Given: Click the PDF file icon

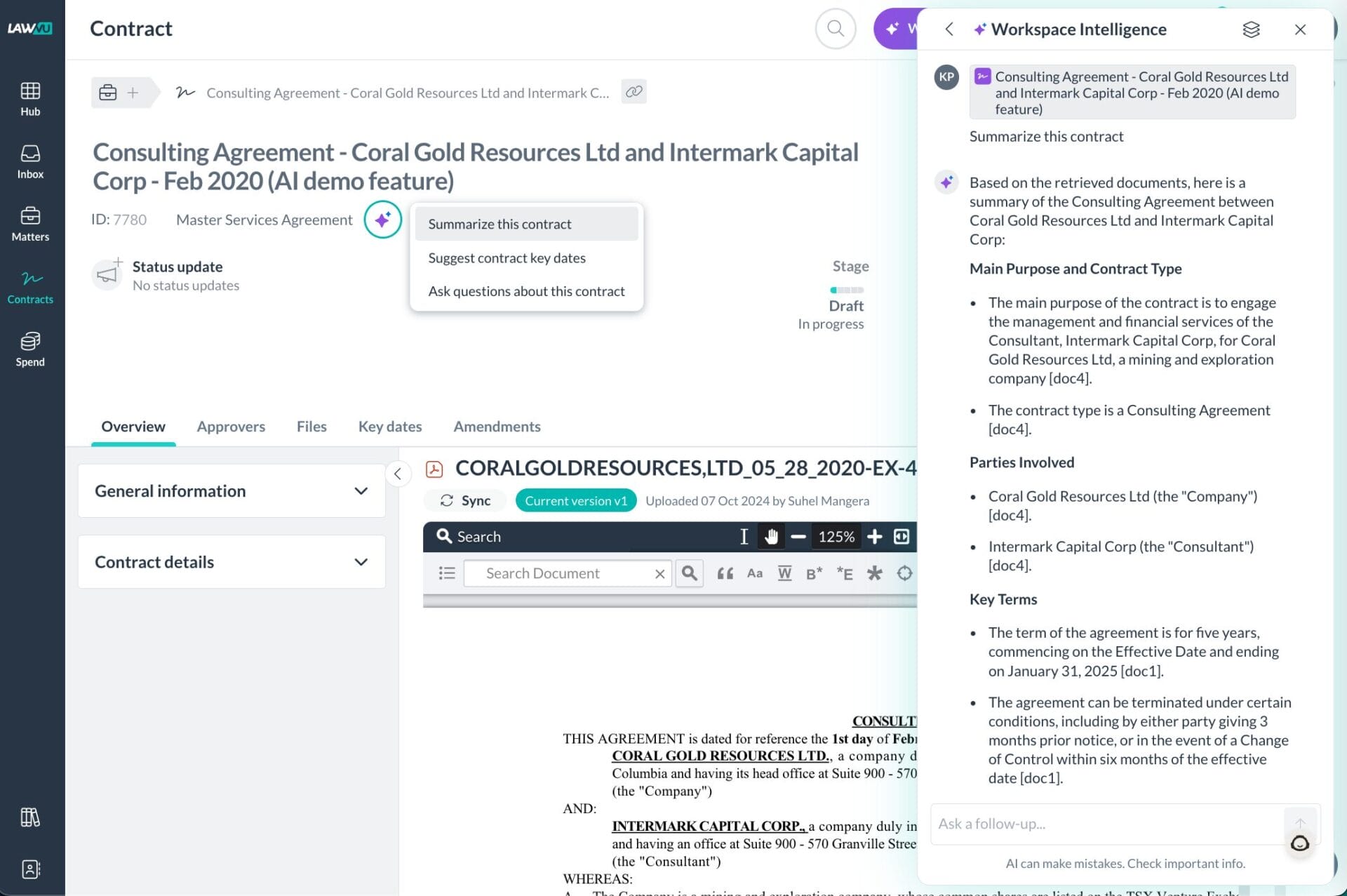Looking at the screenshot, I should click(434, 469).
